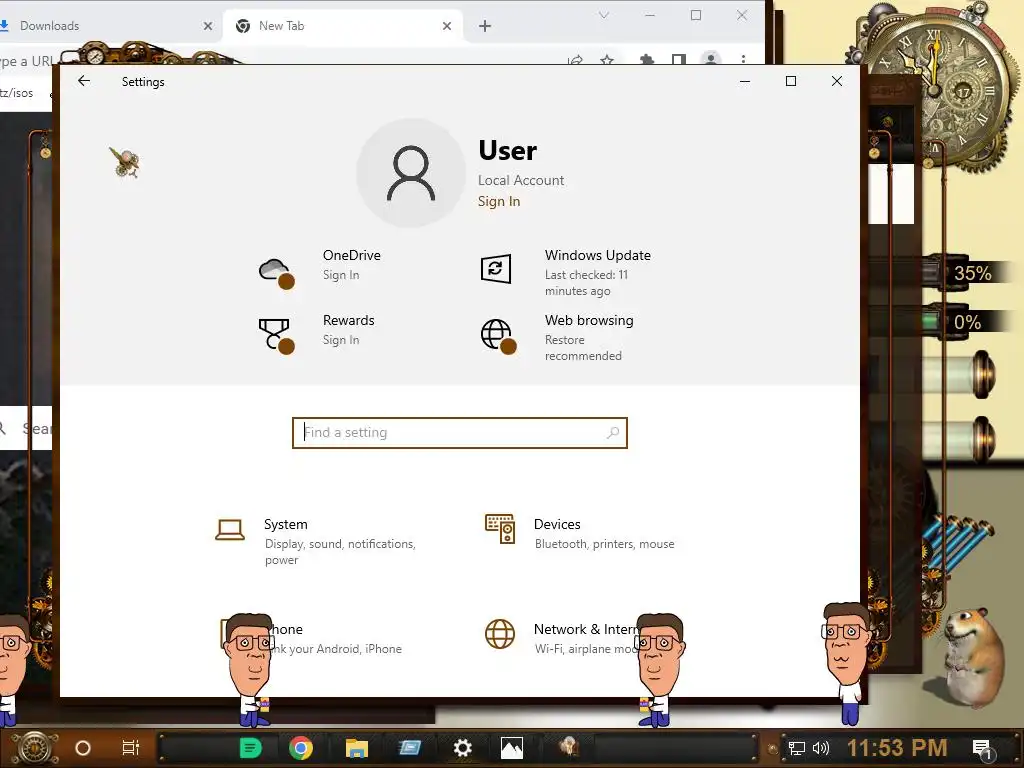Open the Phone settings category
Image resolution: width=1024 pixels, height=768 pixels.
pos(312,638)
